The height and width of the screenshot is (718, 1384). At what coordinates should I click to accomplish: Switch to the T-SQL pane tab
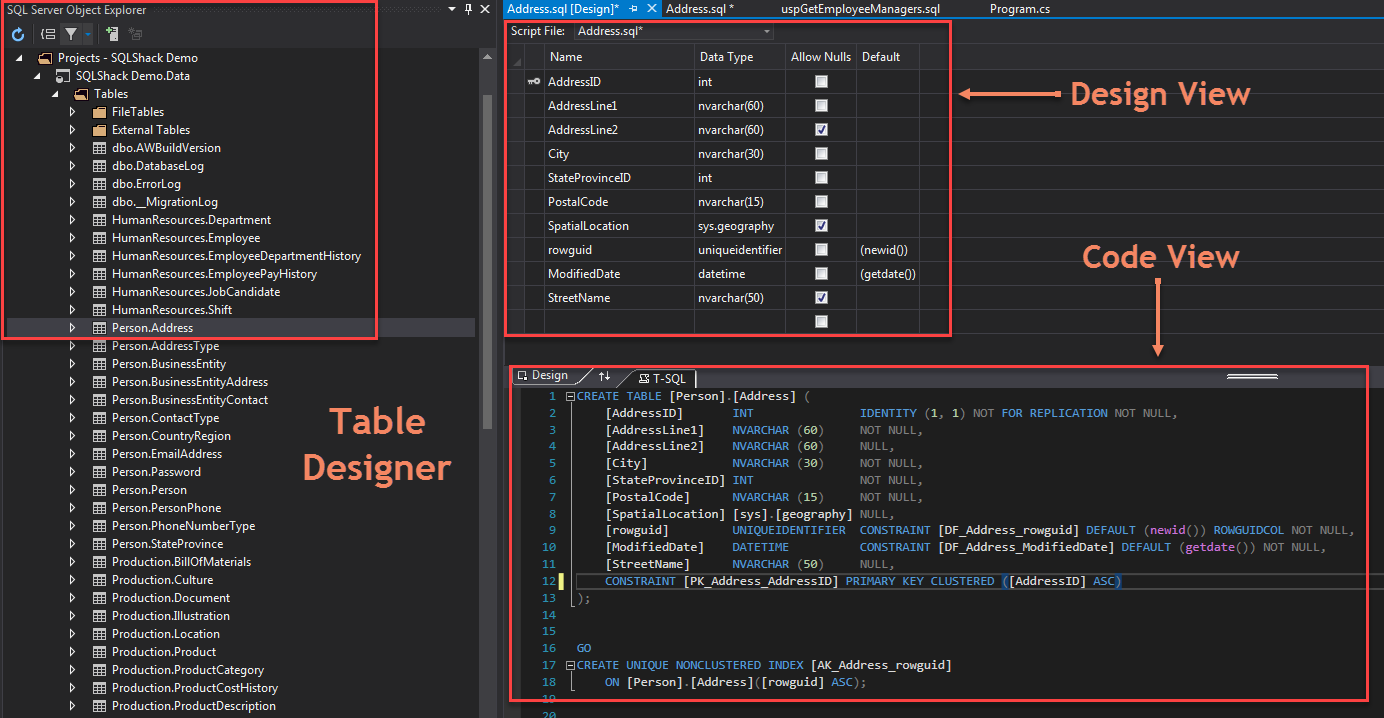point(662,378)
